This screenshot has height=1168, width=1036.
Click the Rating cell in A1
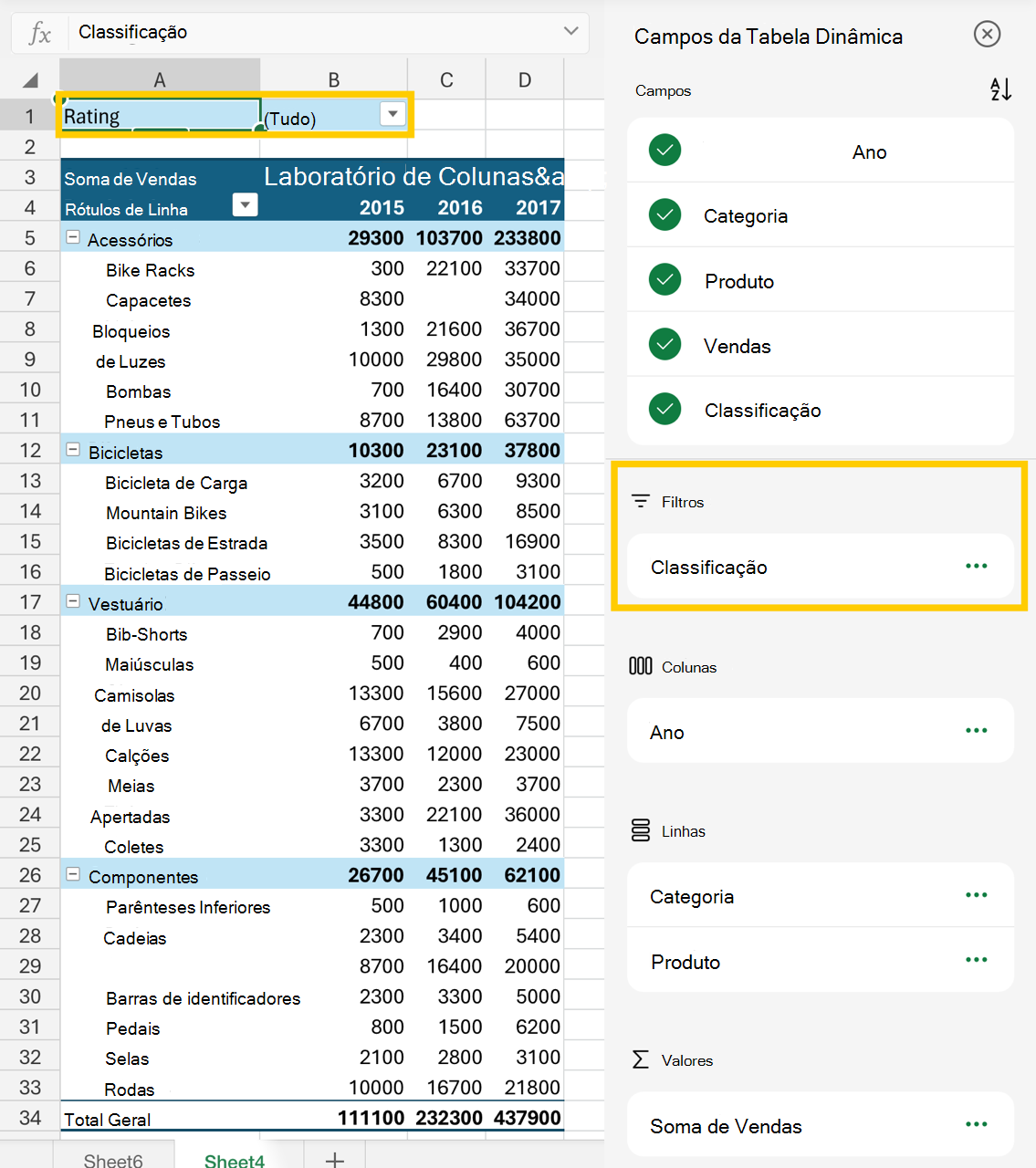click(161, 116)
